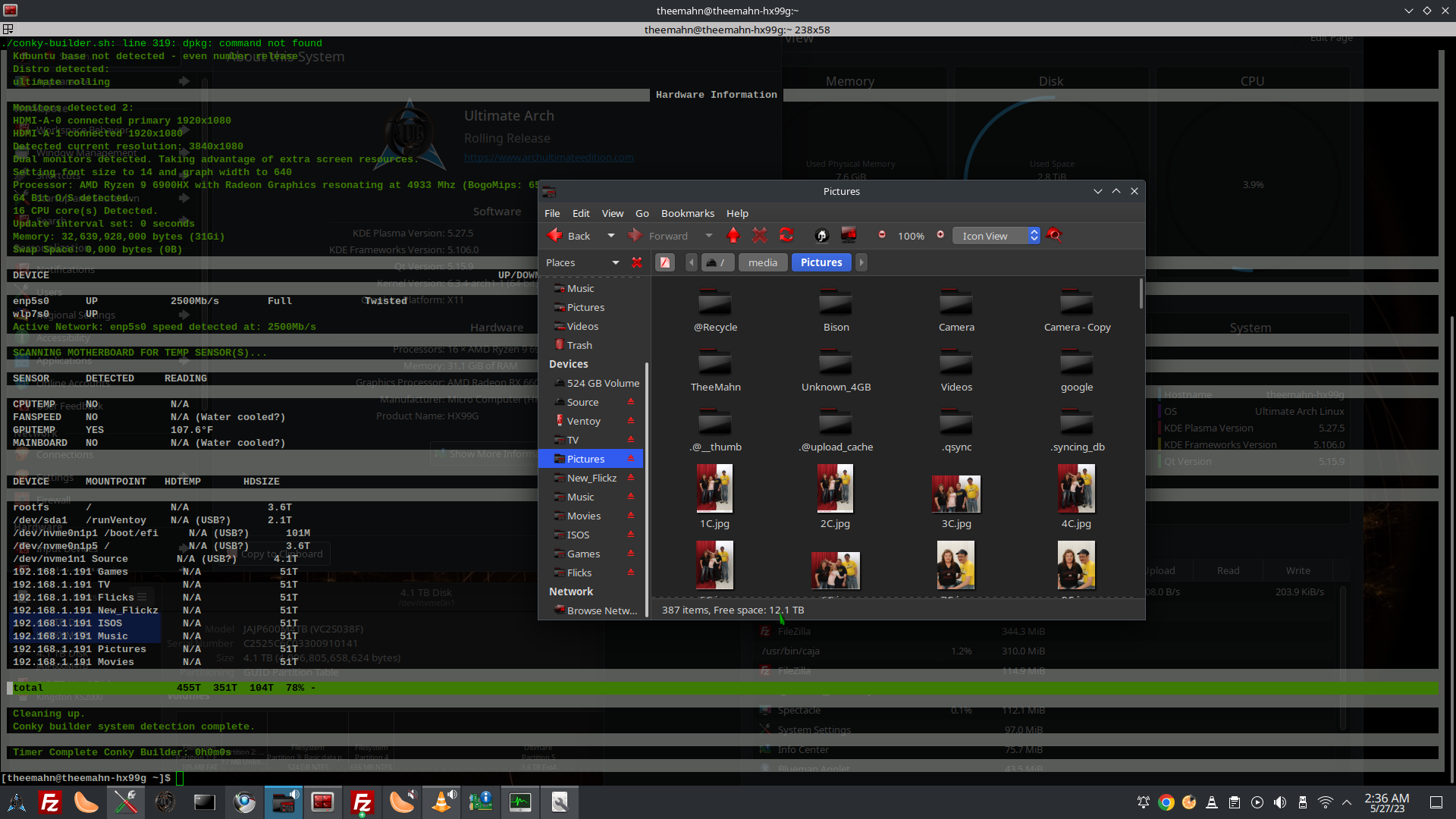Image resolution: width=1456 pixels, height=819 pixels.
Task: Eject the Movies mount
Action: click(x=630, y=516)
